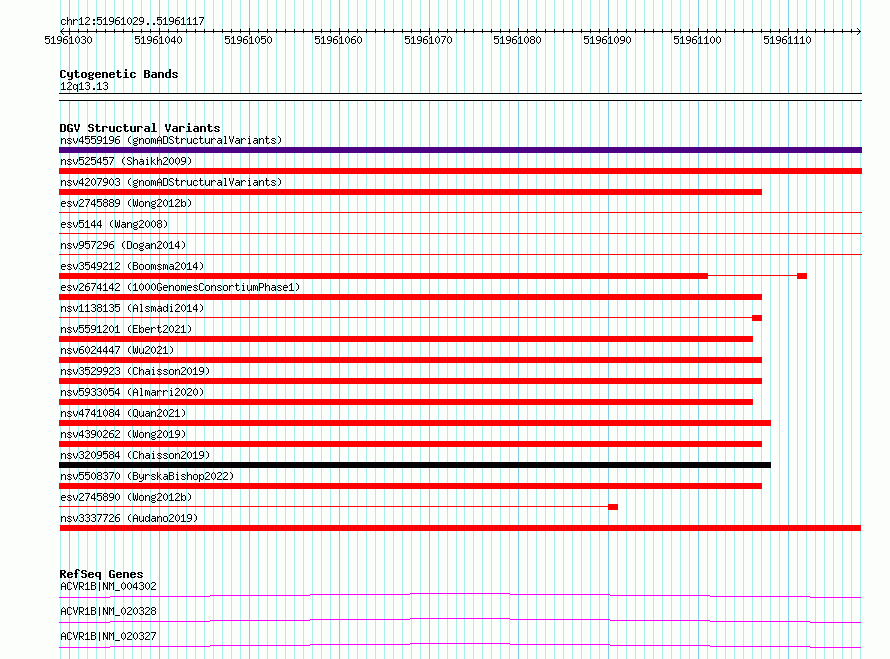This screenshot has height=659, width=890.
Task: Open variant nsv6024447 (Wu2021) label
Action: coord(117,350)
